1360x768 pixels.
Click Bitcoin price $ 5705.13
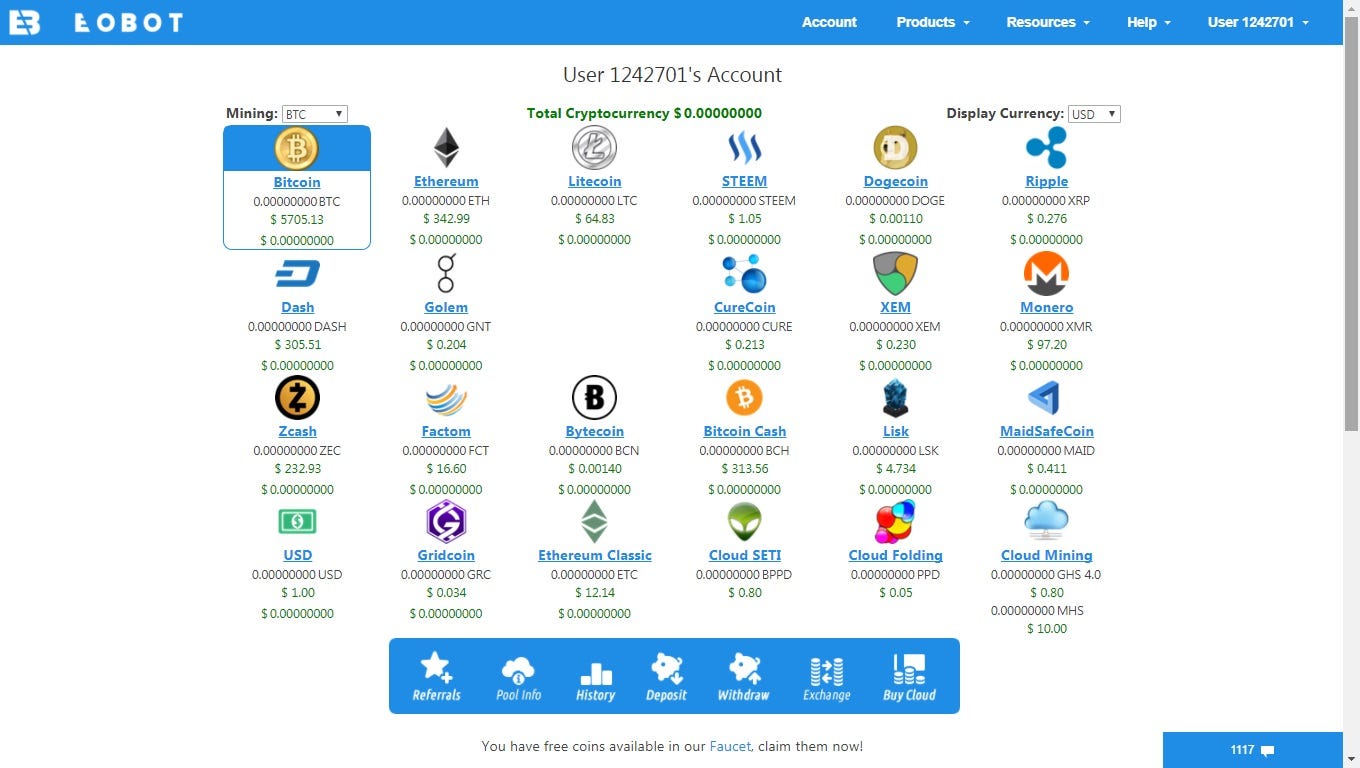(297, 220)
